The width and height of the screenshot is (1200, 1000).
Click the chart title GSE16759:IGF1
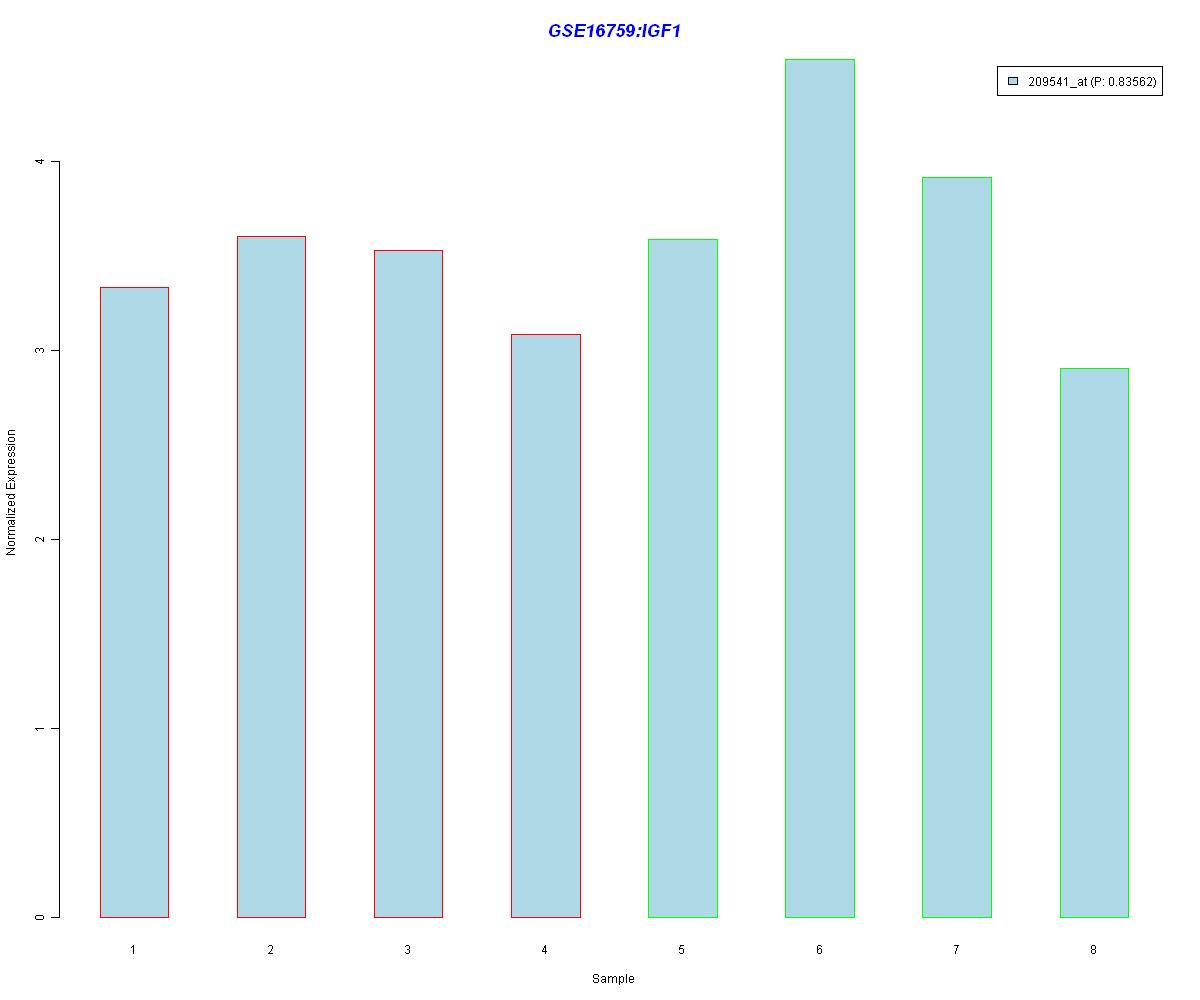pos(614,31)
